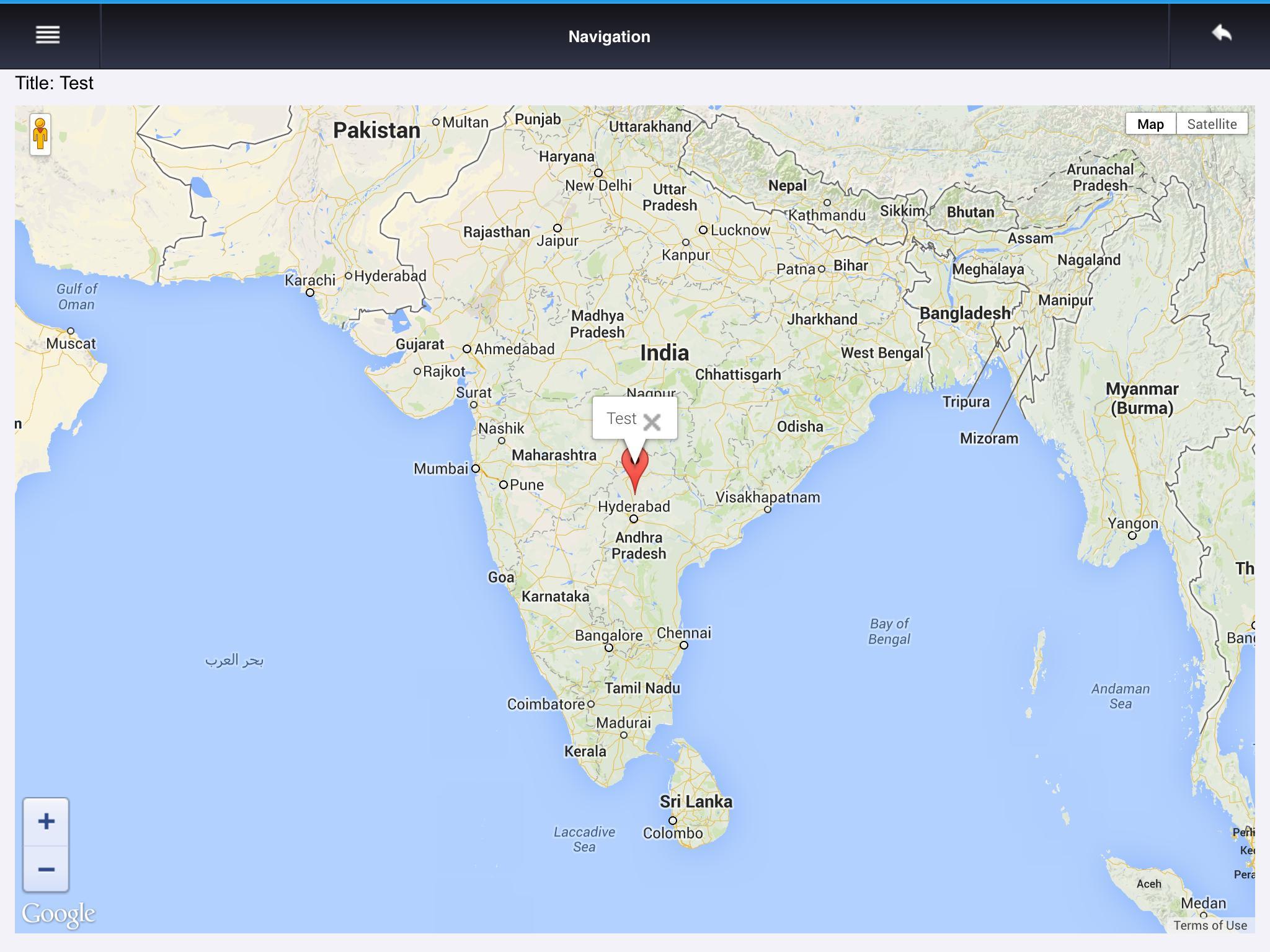This screenshot has height=952, width=1270.
Task: Click the Bhutan country label
Action: (970, 212)
